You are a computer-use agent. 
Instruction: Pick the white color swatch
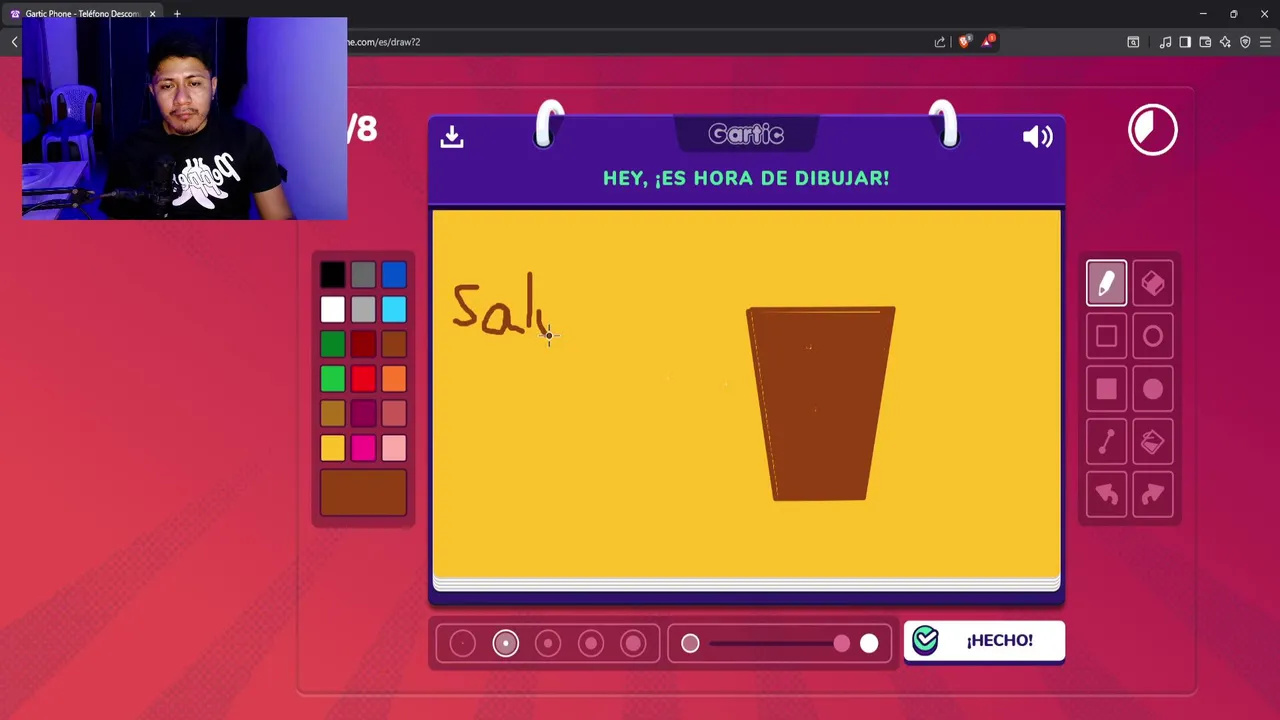(x=333, y=309)
